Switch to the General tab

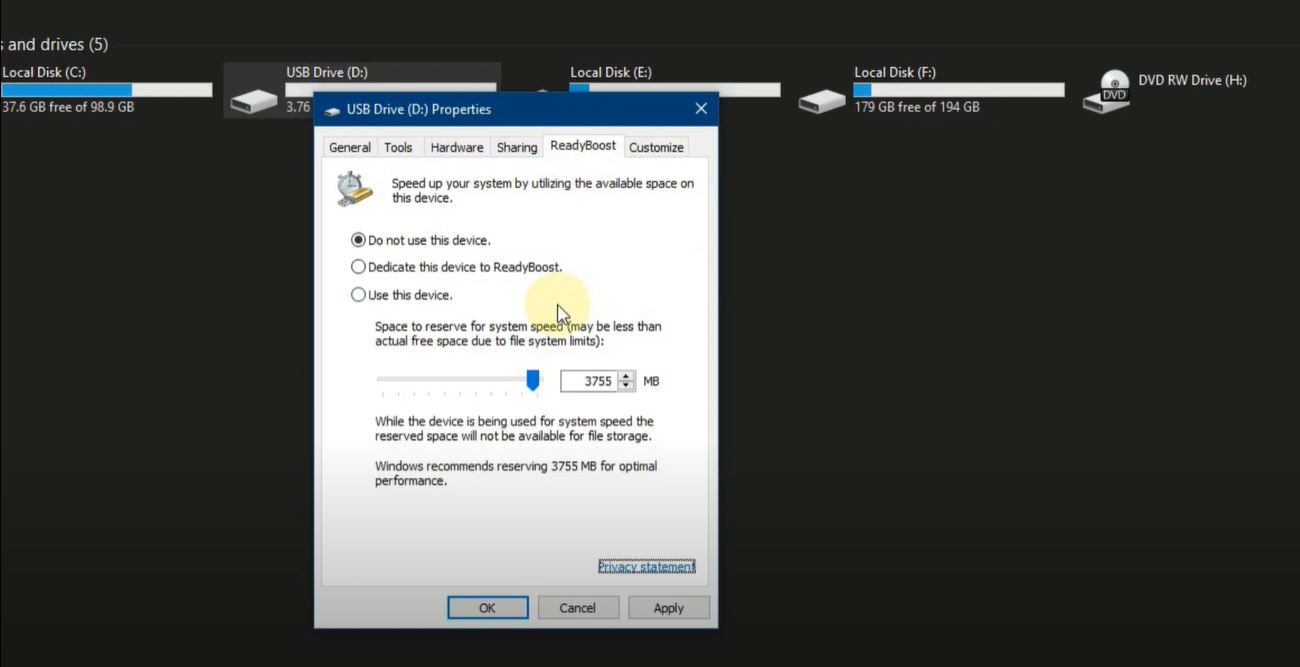click(348, 147)
